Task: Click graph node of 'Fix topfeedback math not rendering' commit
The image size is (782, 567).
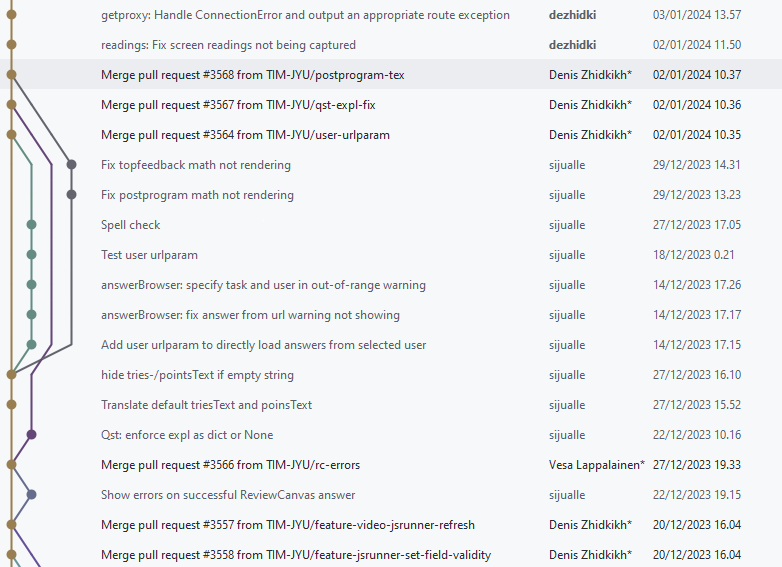Action: [71, 165]
